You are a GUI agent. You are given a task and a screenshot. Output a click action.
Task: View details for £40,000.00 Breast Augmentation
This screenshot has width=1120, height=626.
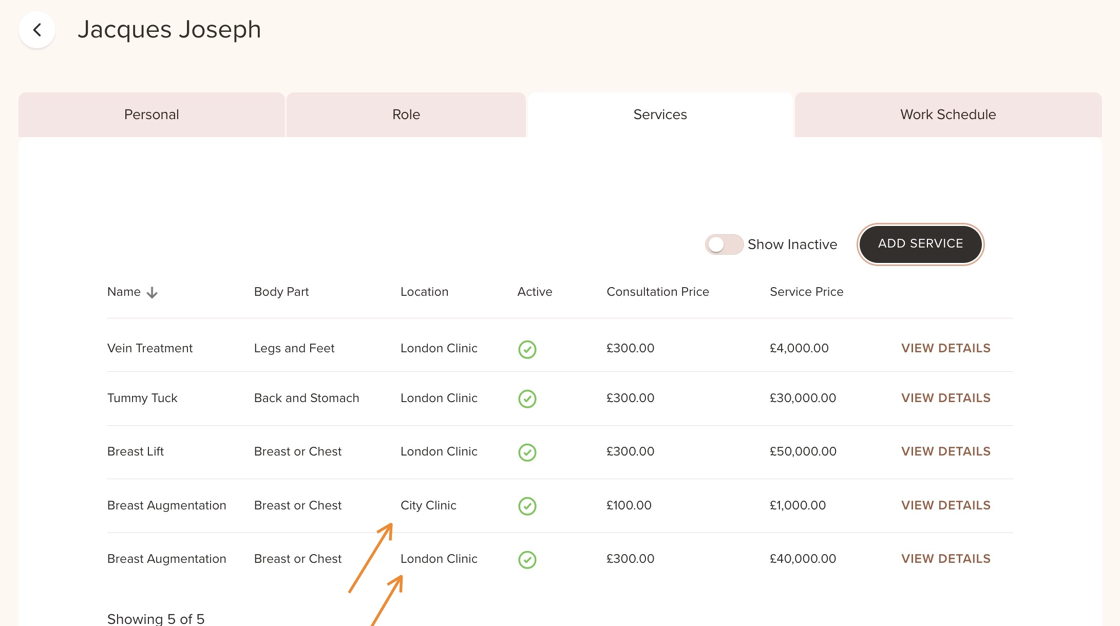945,559
